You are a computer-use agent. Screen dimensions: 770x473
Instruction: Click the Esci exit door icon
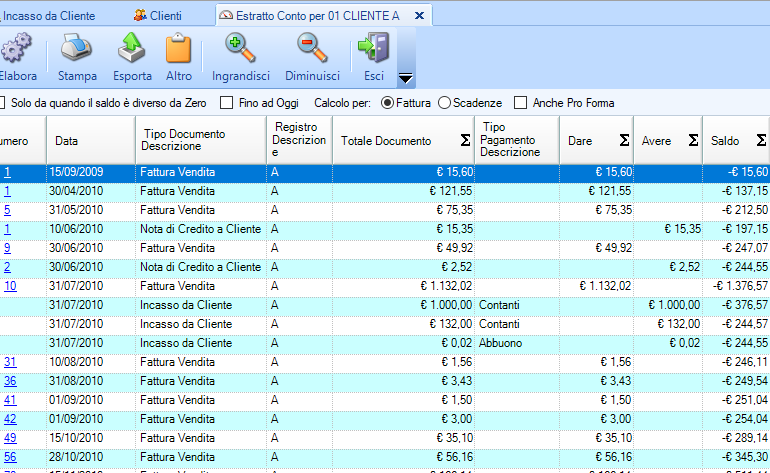pos(373,48)
